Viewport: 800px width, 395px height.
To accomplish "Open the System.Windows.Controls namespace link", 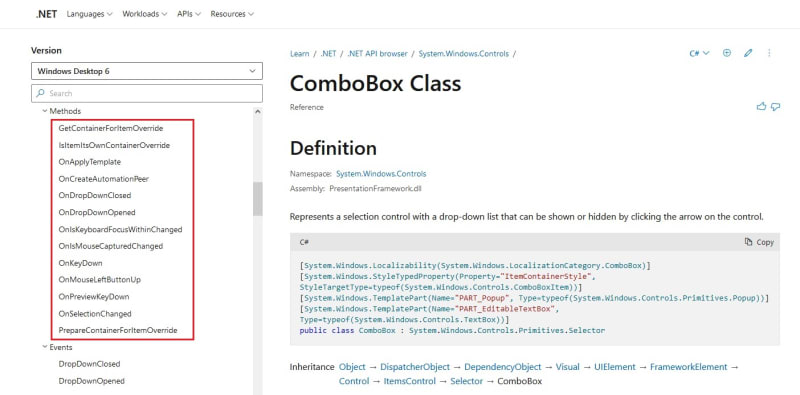I will [x=381, y=174].
